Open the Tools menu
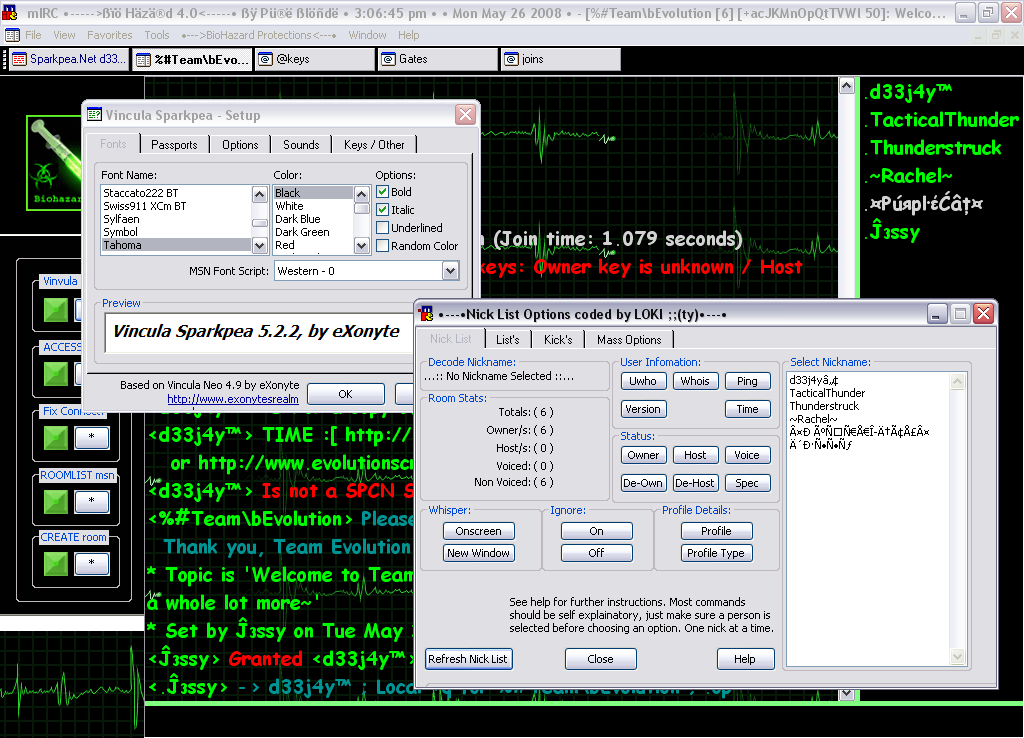This screenshot has height=738, width=1024. (x=157, y=35)
